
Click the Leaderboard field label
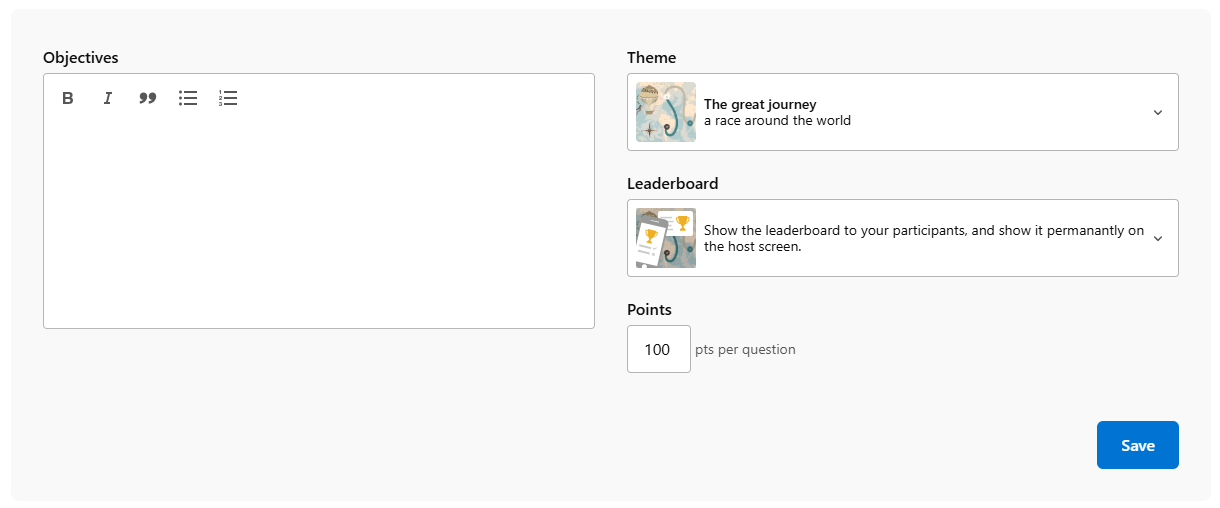[x=672, y=184]
